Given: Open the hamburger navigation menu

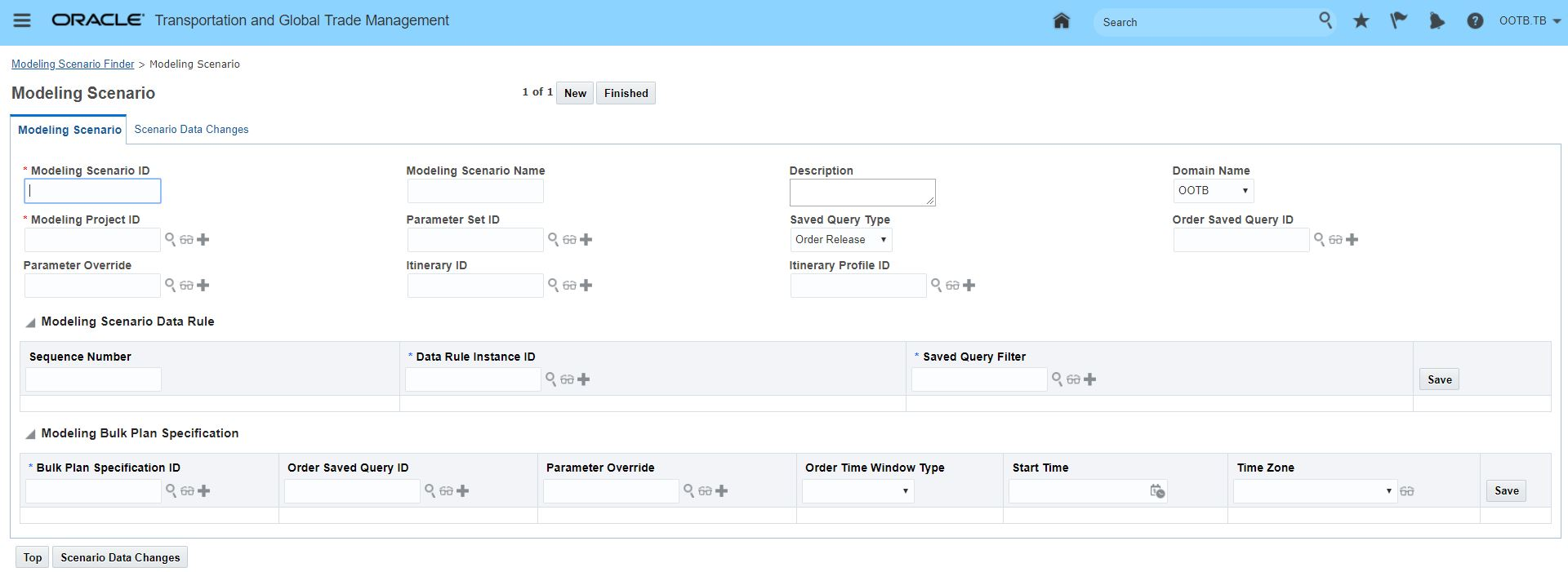Looking at the screenshot, I should (x=22, y=20).
